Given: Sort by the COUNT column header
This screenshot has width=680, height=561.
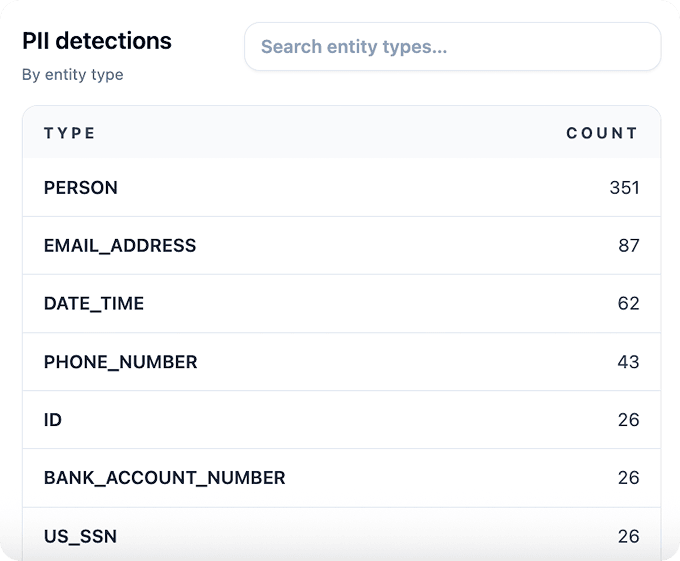Looking at the screenshot, I should click(601, 133).
